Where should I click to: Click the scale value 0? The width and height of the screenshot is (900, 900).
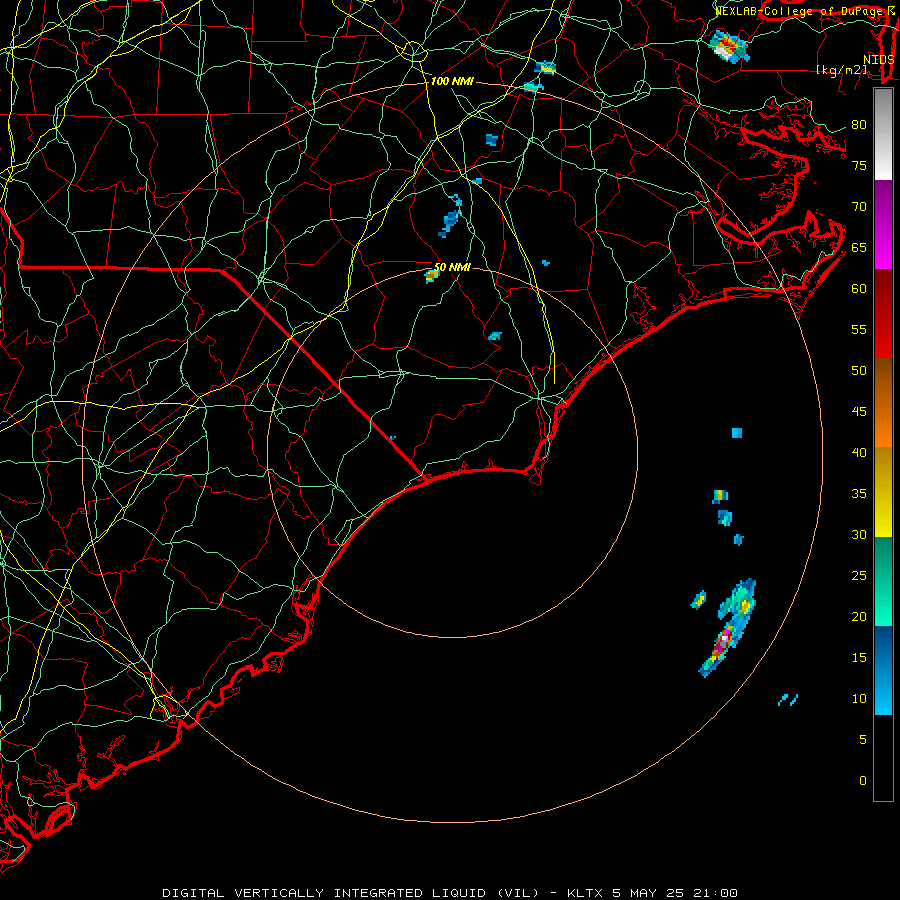[863, 781]
